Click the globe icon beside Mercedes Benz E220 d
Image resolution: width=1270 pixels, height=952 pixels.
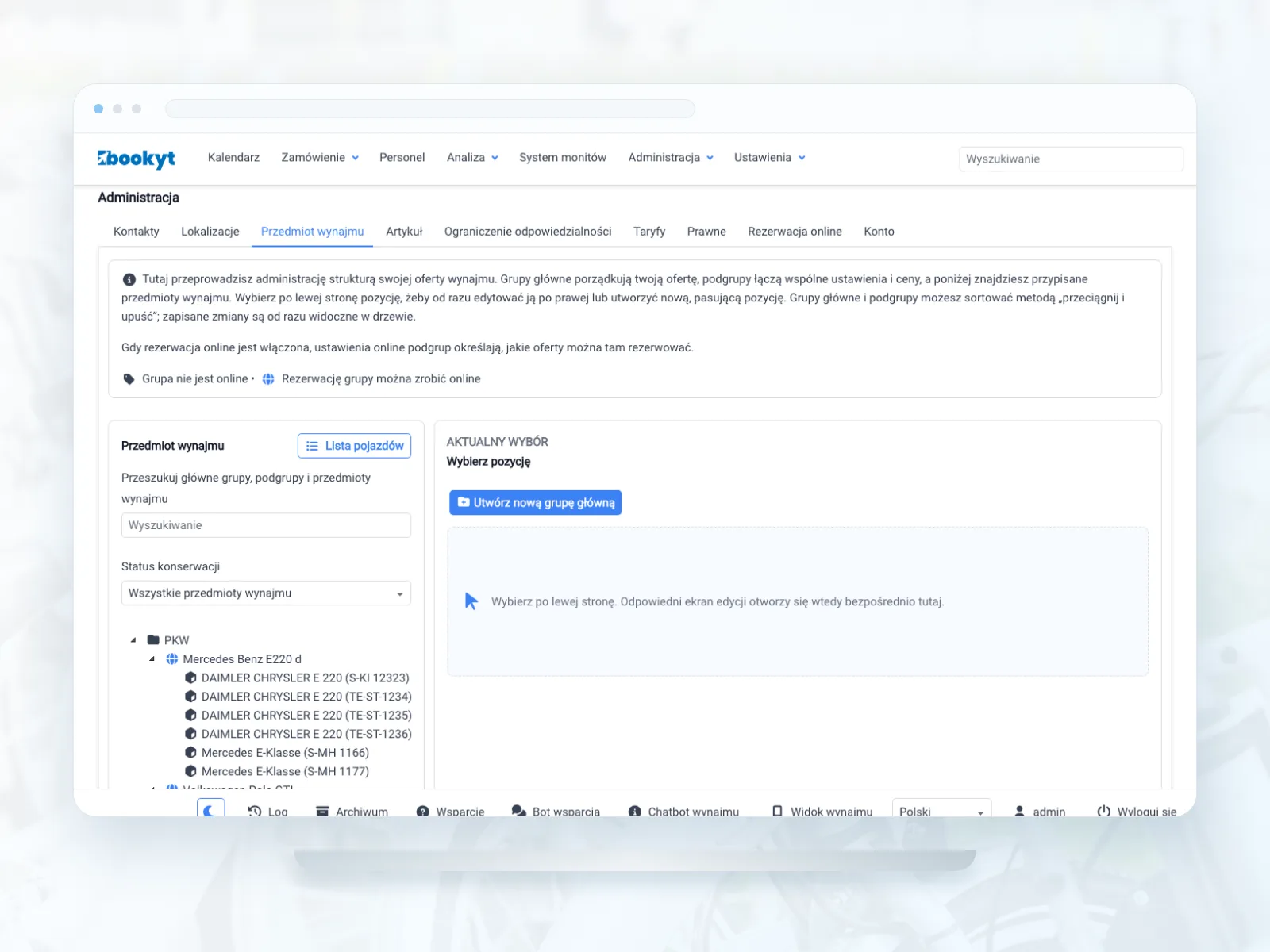tap(172, 659)
